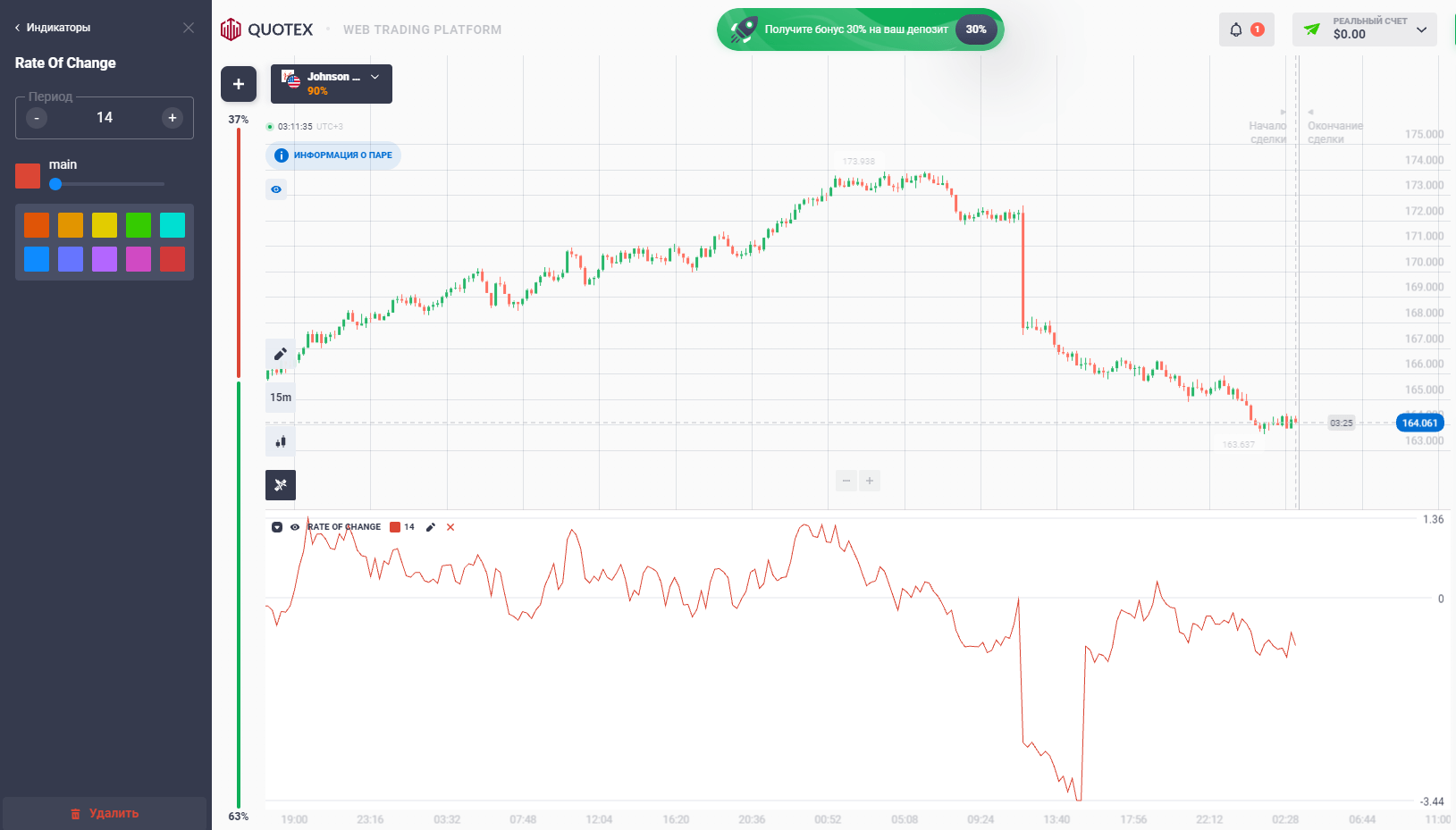
Task: Increase the period value with plus
Action: 173,118
